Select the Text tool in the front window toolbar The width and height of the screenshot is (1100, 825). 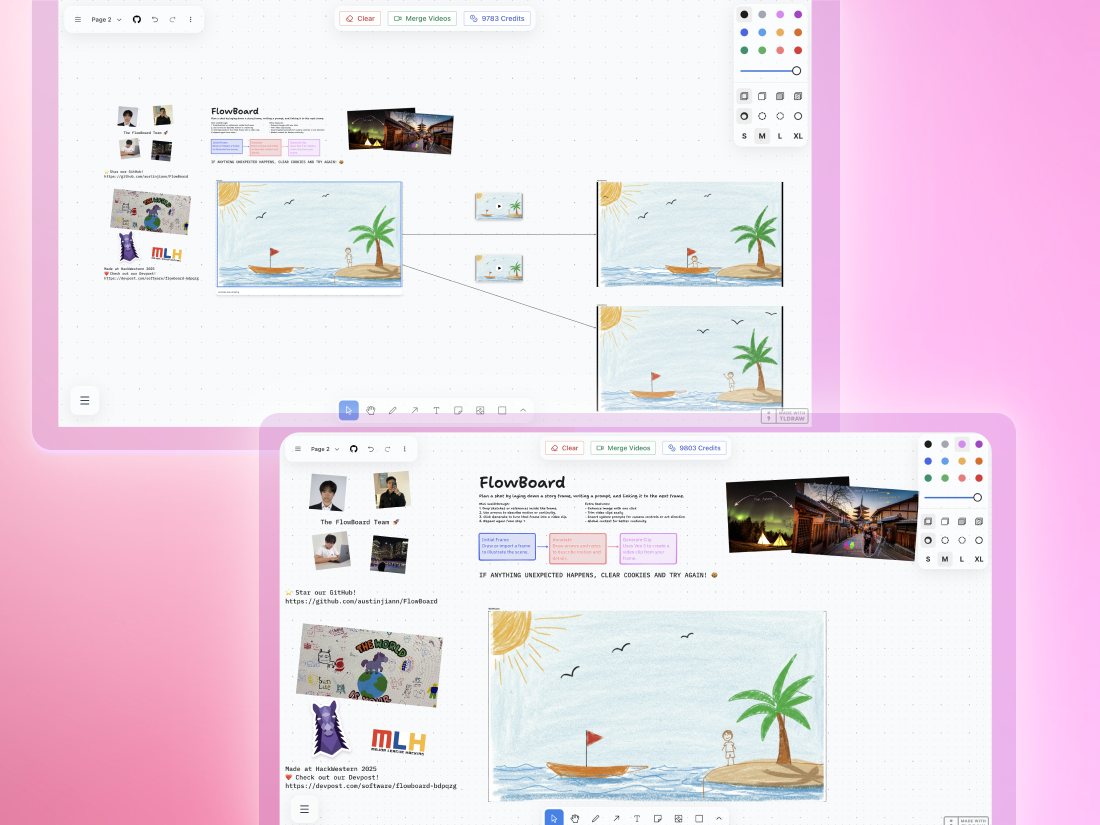point(637,818)
